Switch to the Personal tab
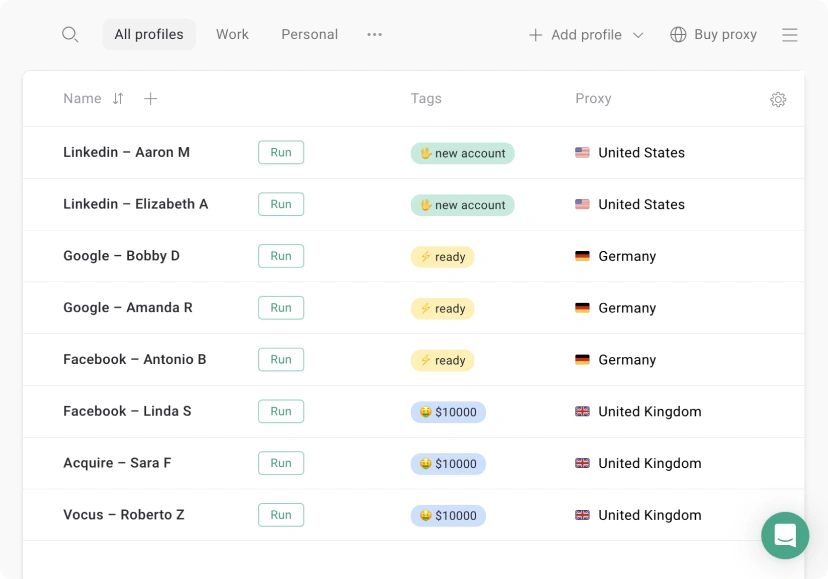The width and height of the screenshot is (828, 579). [309, 35]
